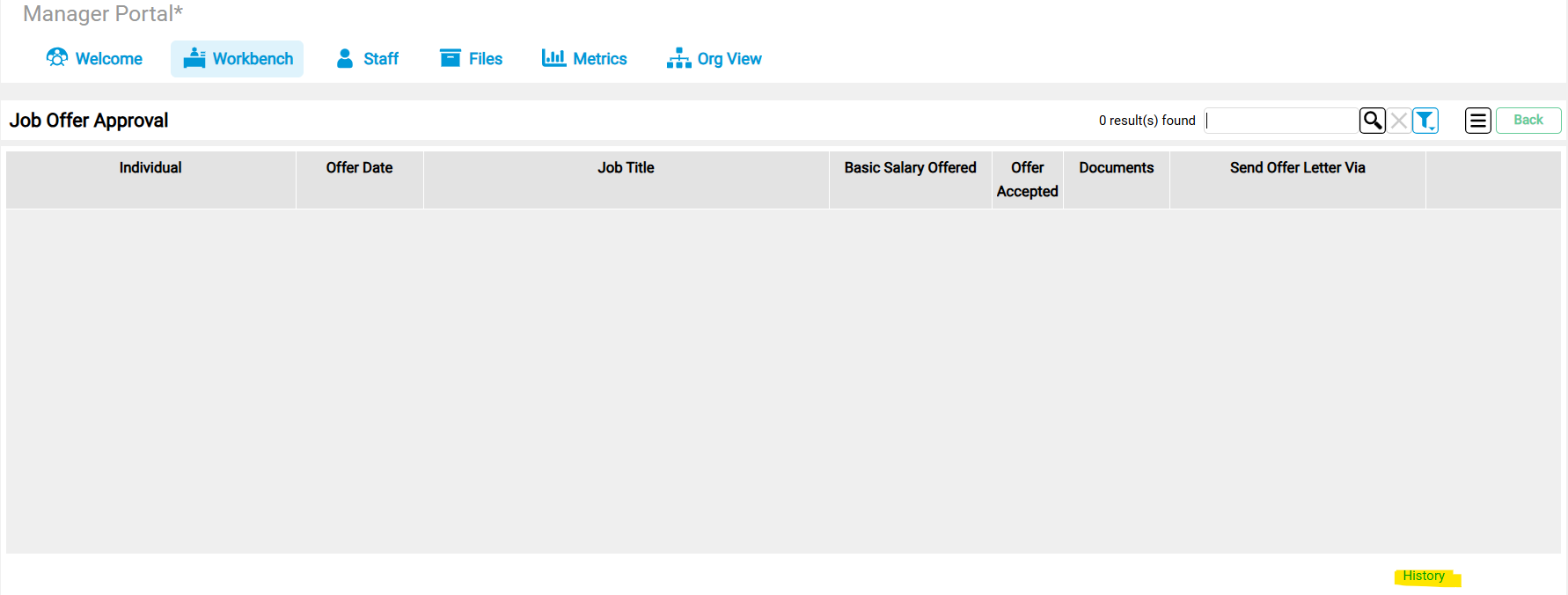Click the Basic Salary Offered column header

[x=910, y=168]
